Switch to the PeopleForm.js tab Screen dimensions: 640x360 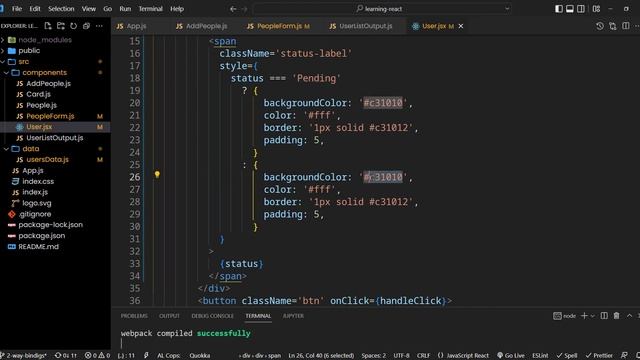(x=279, y=26)
